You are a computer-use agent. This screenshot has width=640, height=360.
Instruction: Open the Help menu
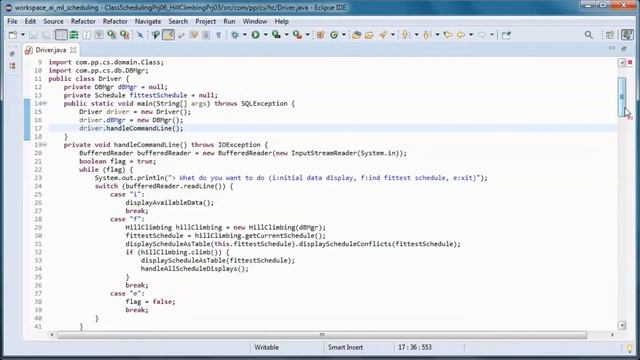click(x=282, y=21)
